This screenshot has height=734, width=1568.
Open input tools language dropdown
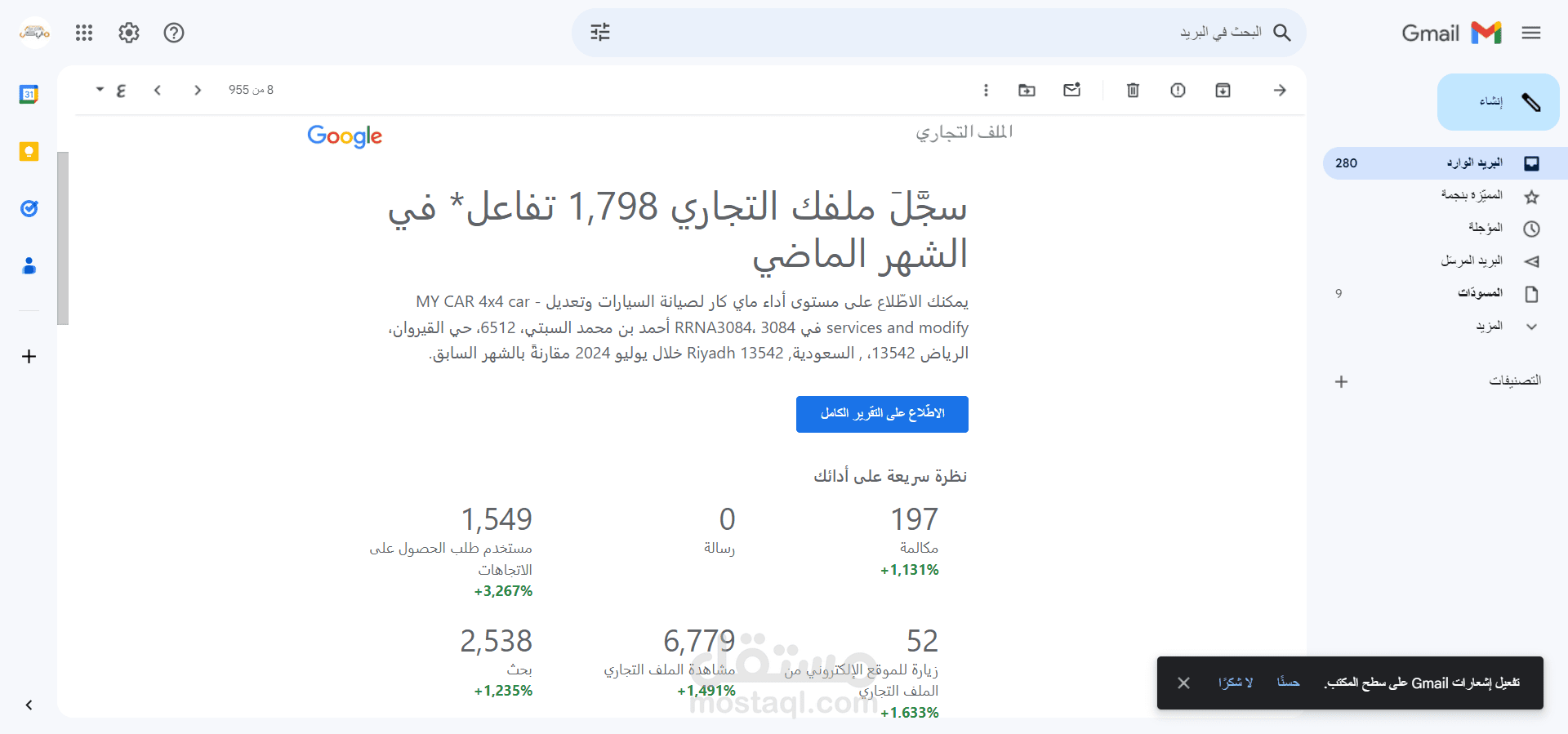100,89
